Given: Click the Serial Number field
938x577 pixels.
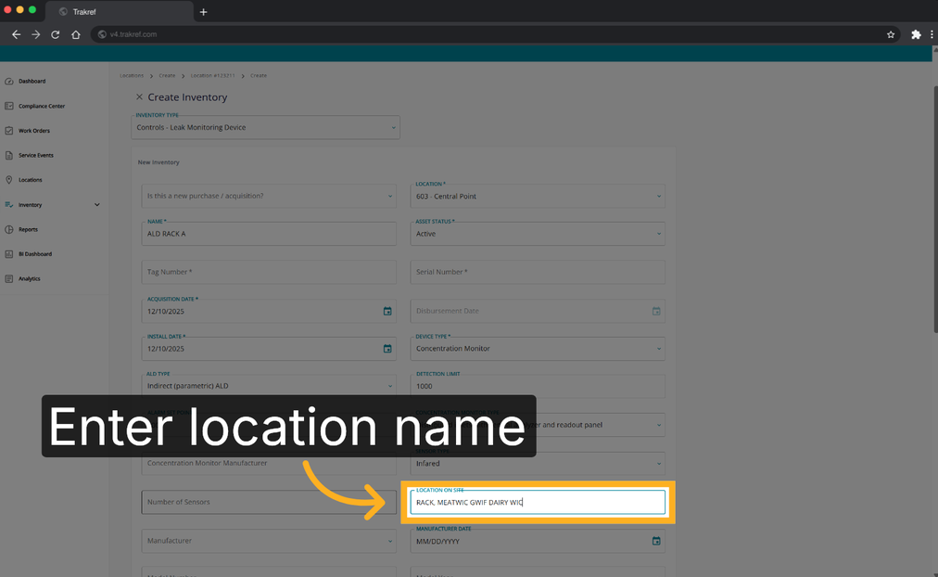Looking at the screenshot, I should pos(538,272).
